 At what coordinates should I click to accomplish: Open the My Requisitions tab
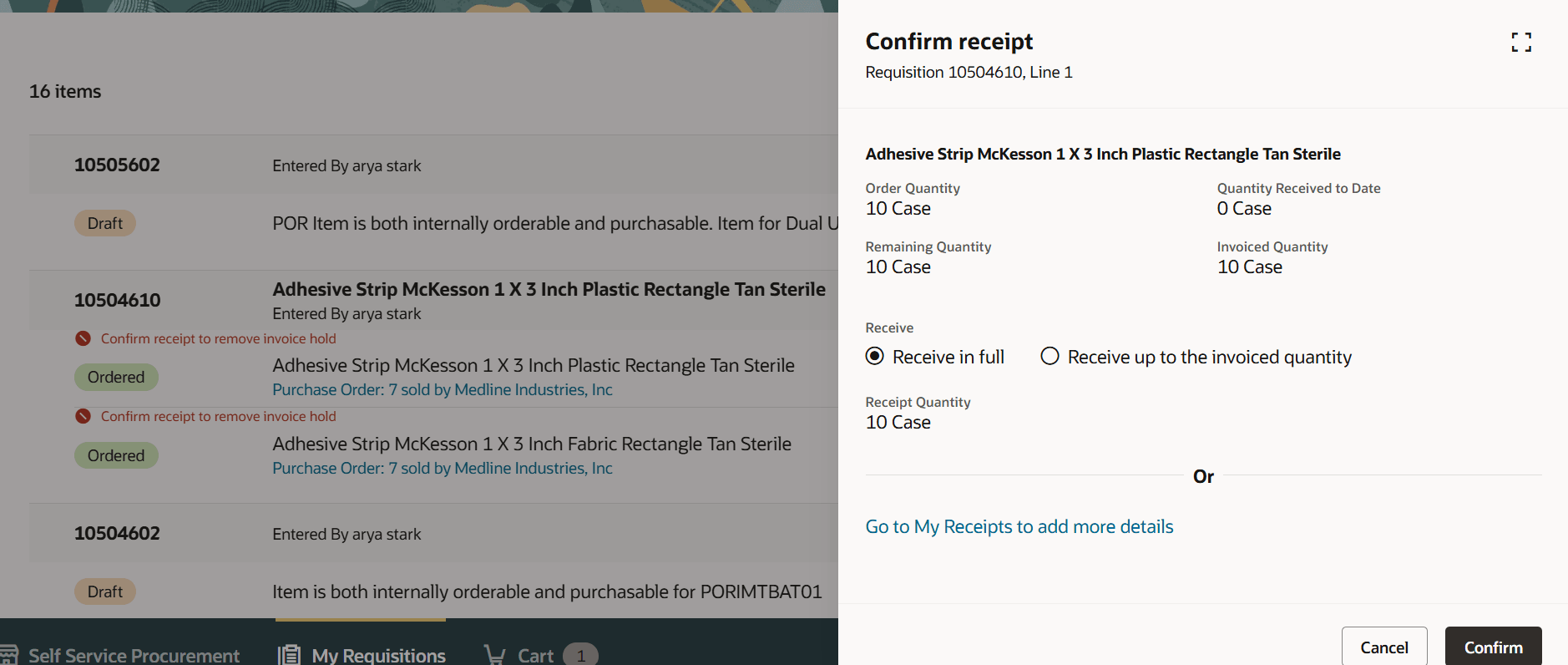click(x=378, y=655)
